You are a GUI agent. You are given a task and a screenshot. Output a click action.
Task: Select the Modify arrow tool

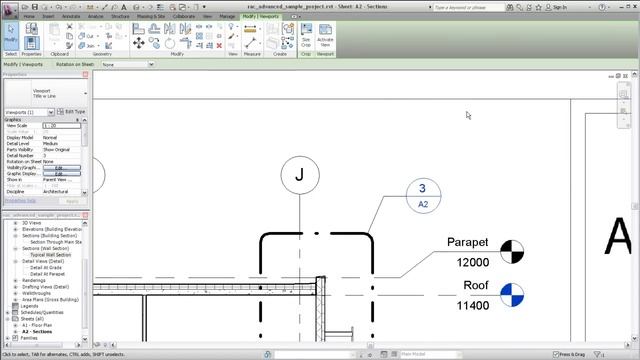[x=11, y=36]
